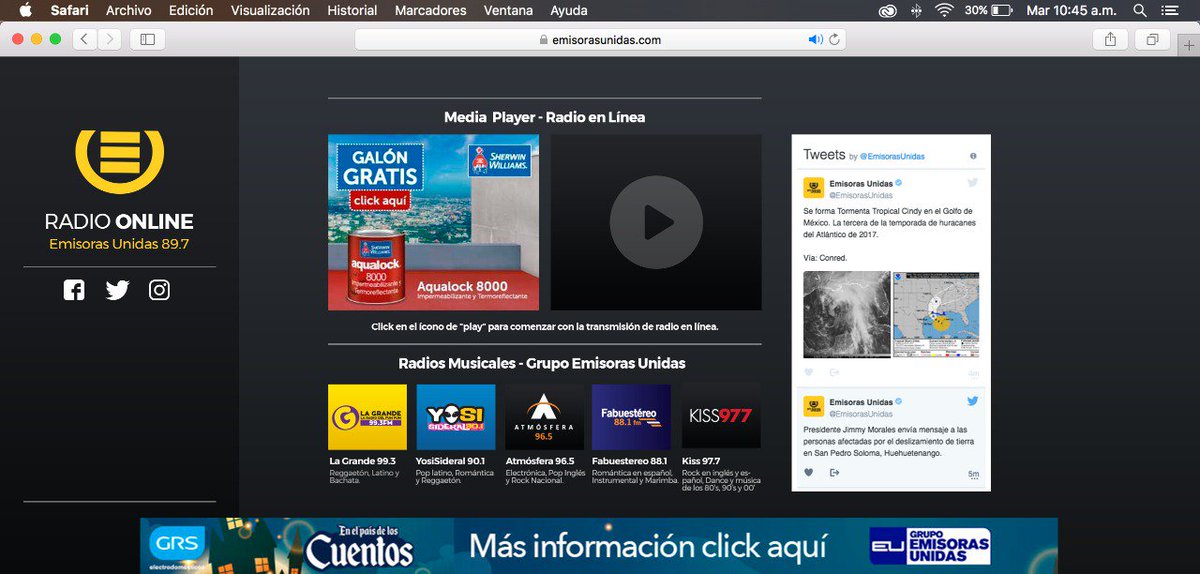Open the Historial menu

[352, 10]
